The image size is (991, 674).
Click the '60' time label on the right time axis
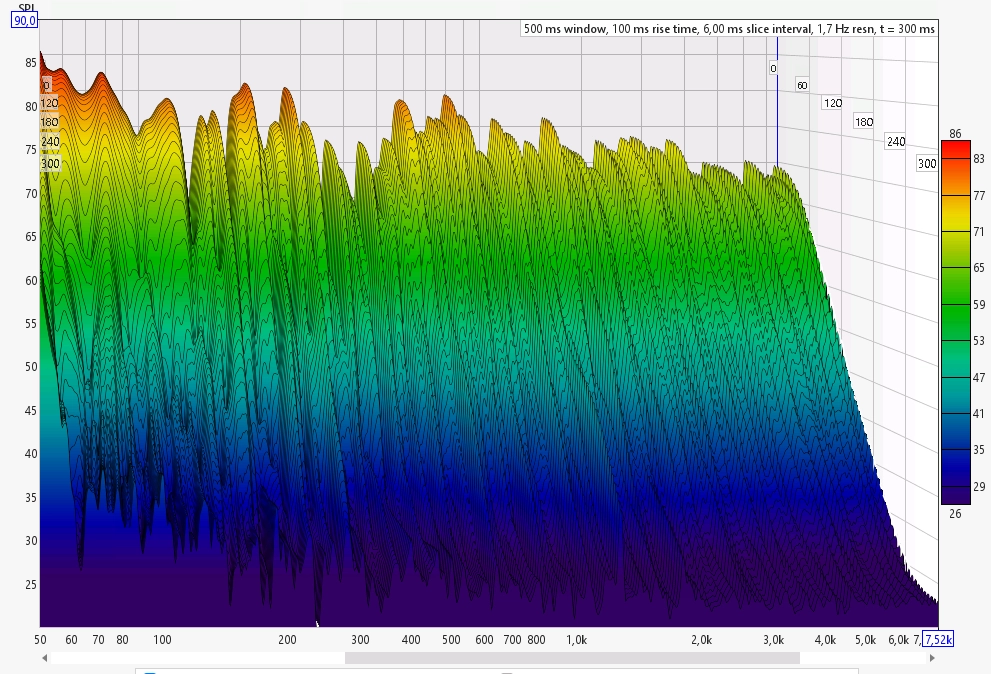tap(801, 85)
